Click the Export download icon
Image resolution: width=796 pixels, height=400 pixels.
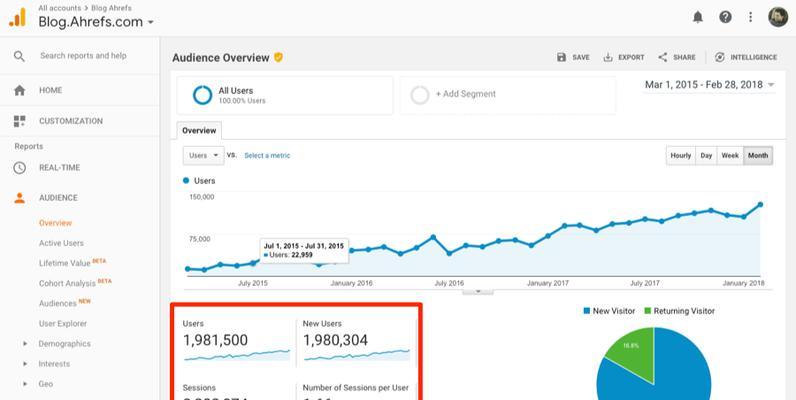pos(608,57)
